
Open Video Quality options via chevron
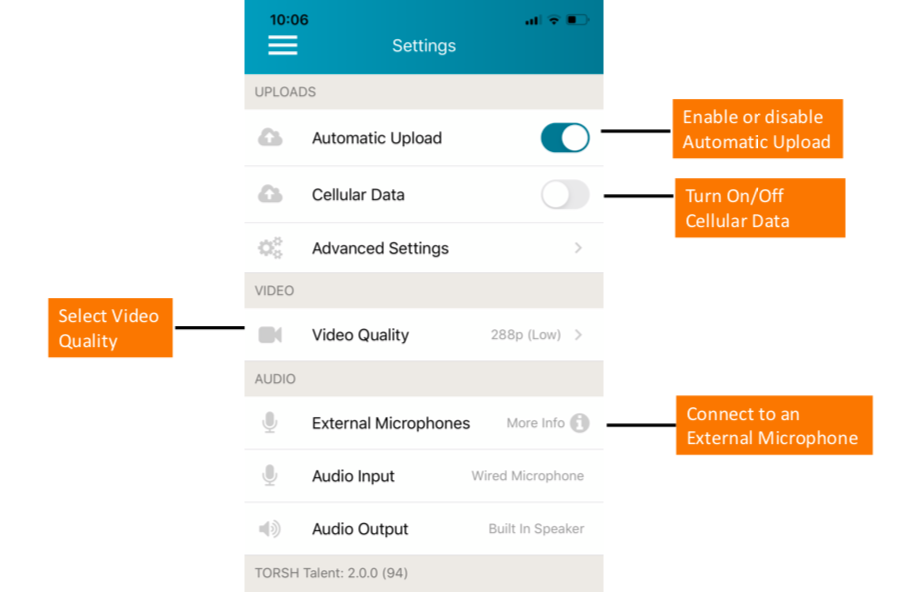pos(578,335)
